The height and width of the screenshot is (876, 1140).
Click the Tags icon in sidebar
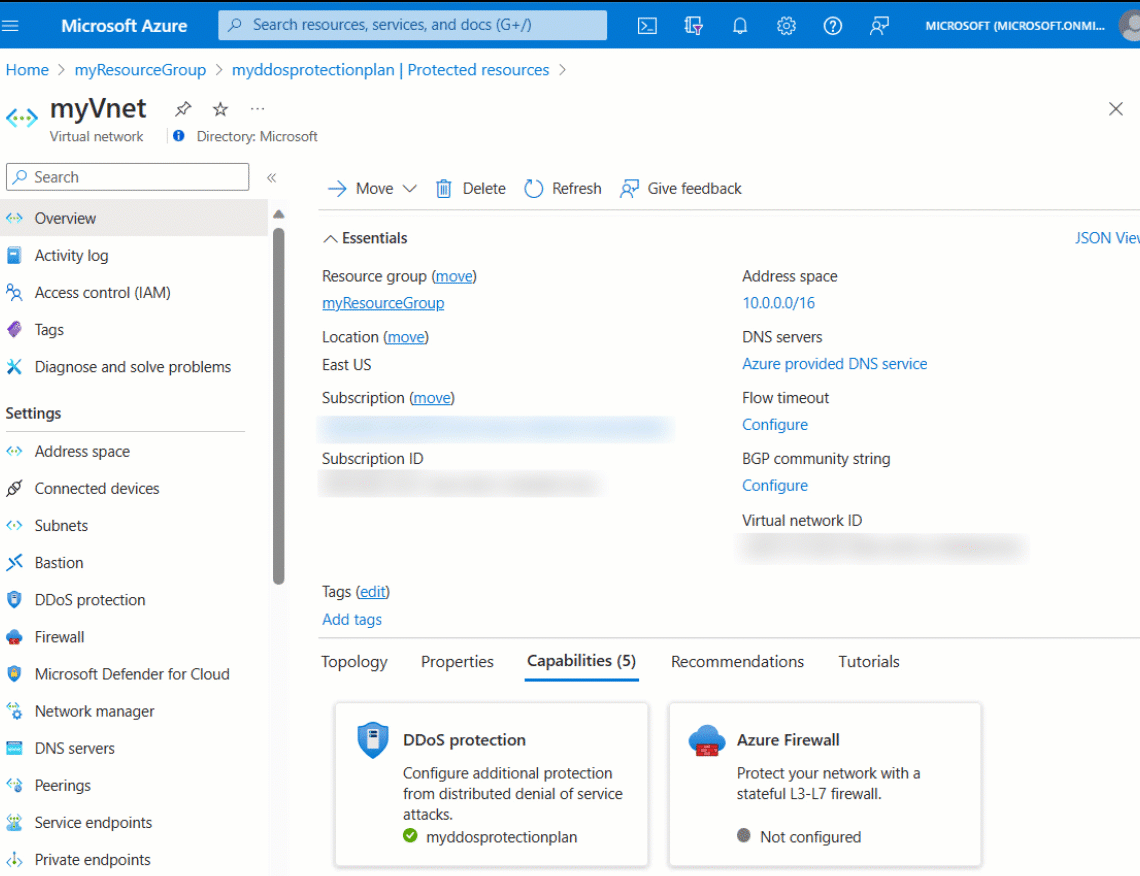tap(14, 329)
